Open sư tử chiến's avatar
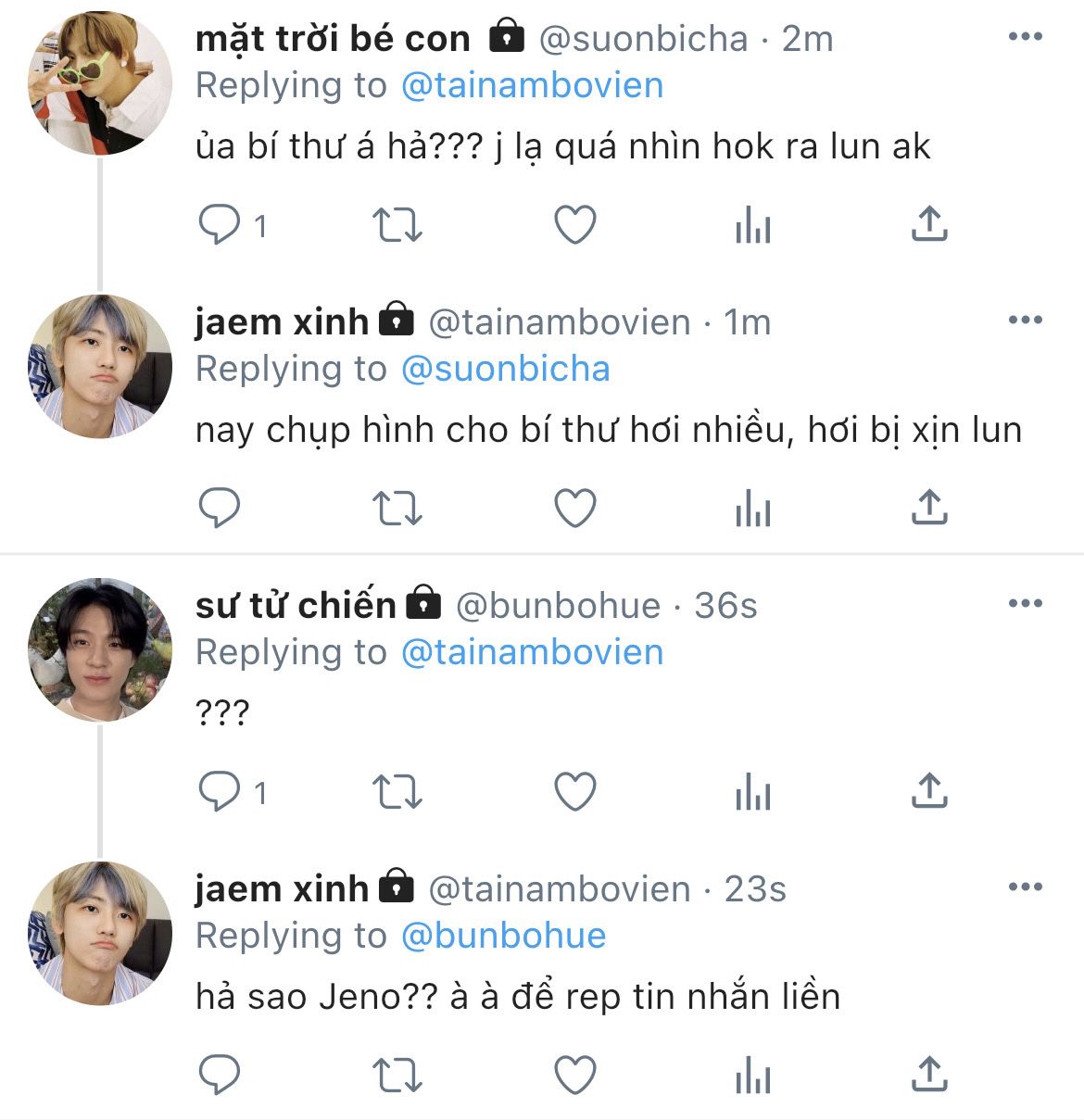The image size is (1084, 1120). click(100, 650)
